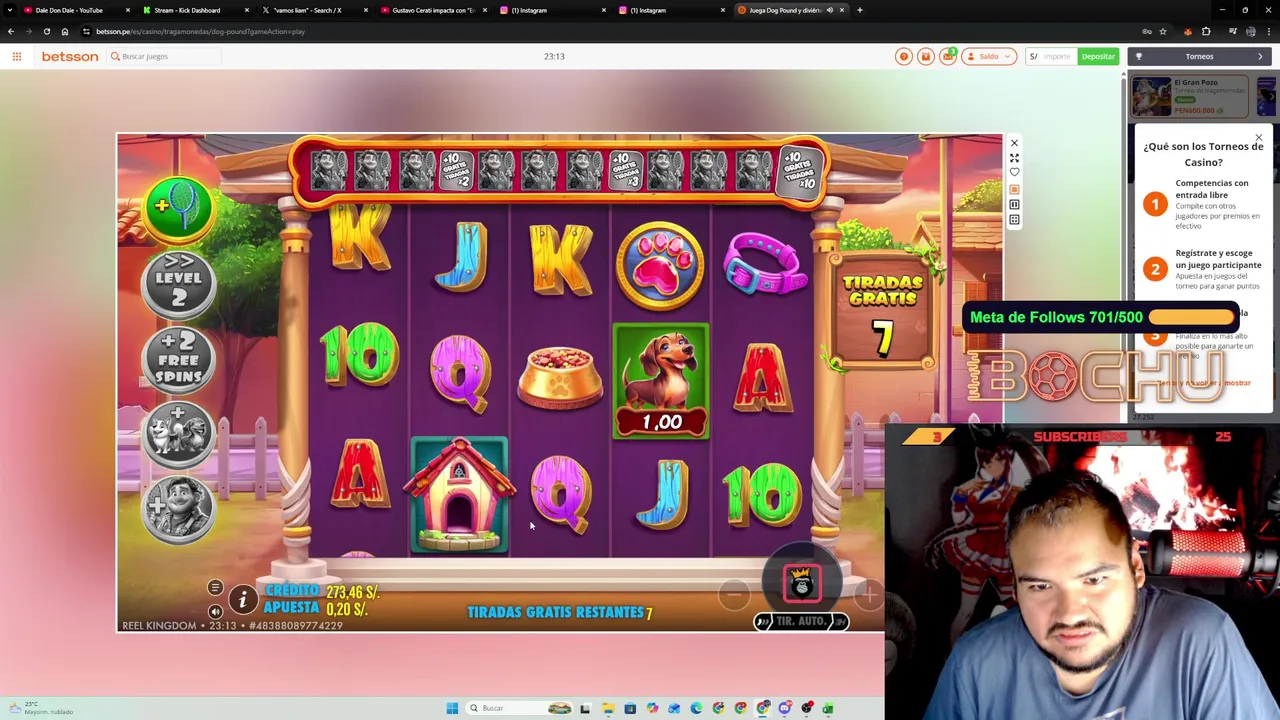Click the gorilla spin button
This screenshot has width=1280, height=720.
pos(801,585)
